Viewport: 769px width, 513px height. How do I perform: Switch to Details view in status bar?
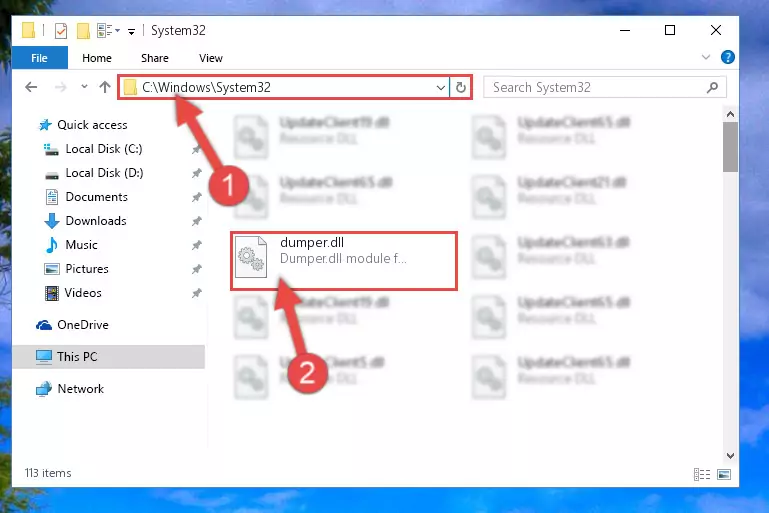click(702, 474)
